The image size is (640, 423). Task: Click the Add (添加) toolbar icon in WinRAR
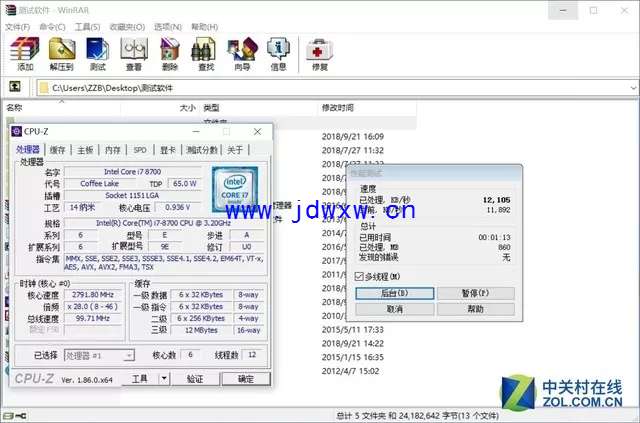(25, 53)
